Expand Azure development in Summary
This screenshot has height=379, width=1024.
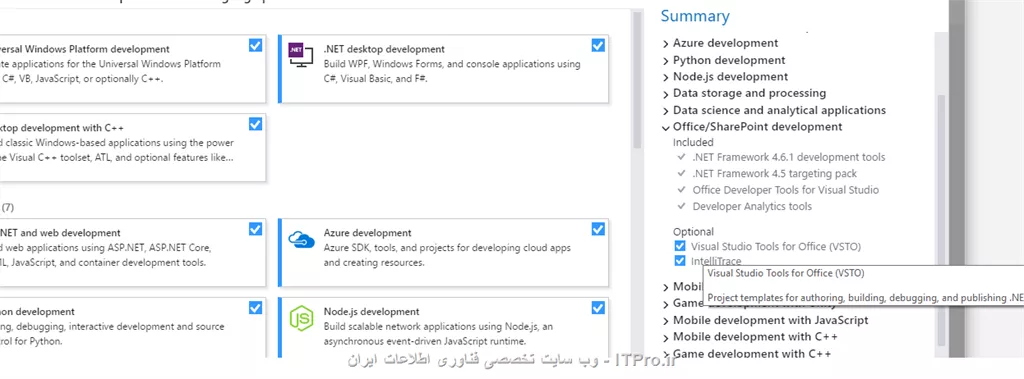point(665,44)
